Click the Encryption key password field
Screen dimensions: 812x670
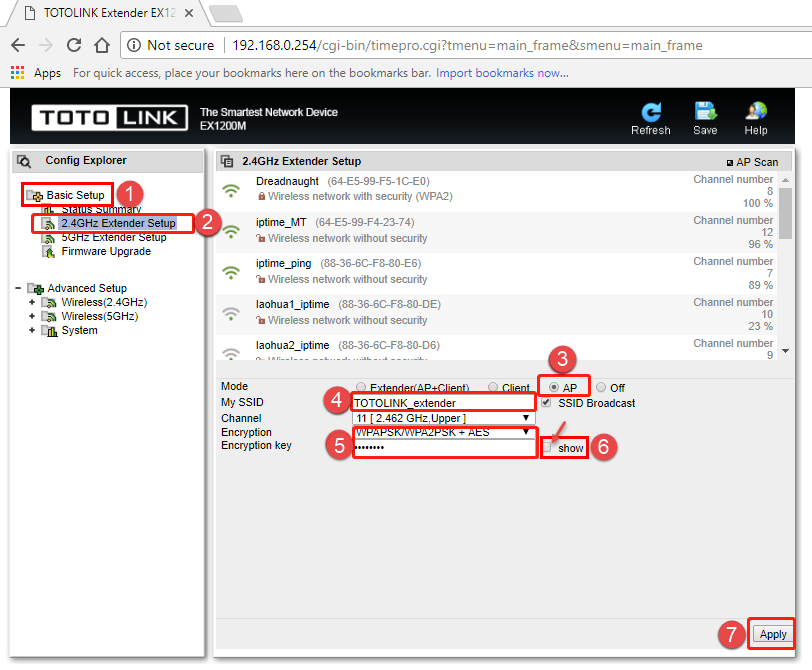point(444,447)
